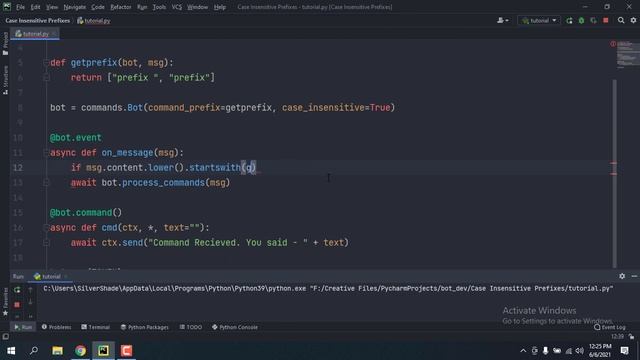Open the Help menu

click(220, 7)
